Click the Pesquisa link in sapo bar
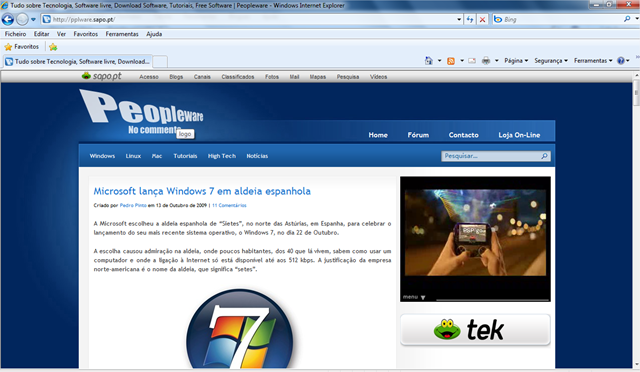Screen dimensions: 640x372 pos(348,77)
